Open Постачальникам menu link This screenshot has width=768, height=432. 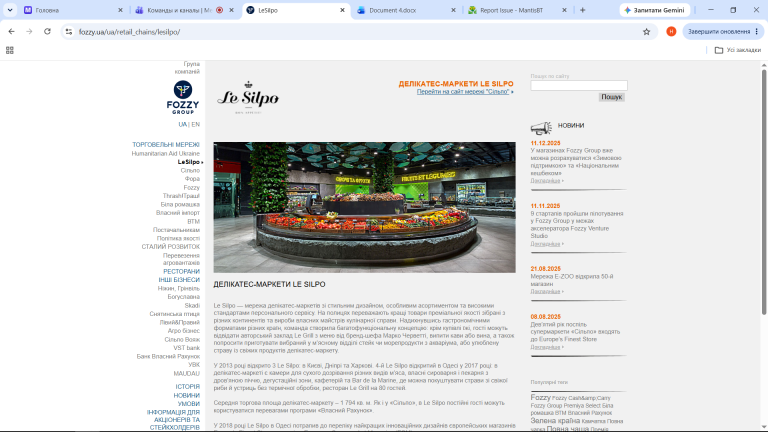(176, 230)
